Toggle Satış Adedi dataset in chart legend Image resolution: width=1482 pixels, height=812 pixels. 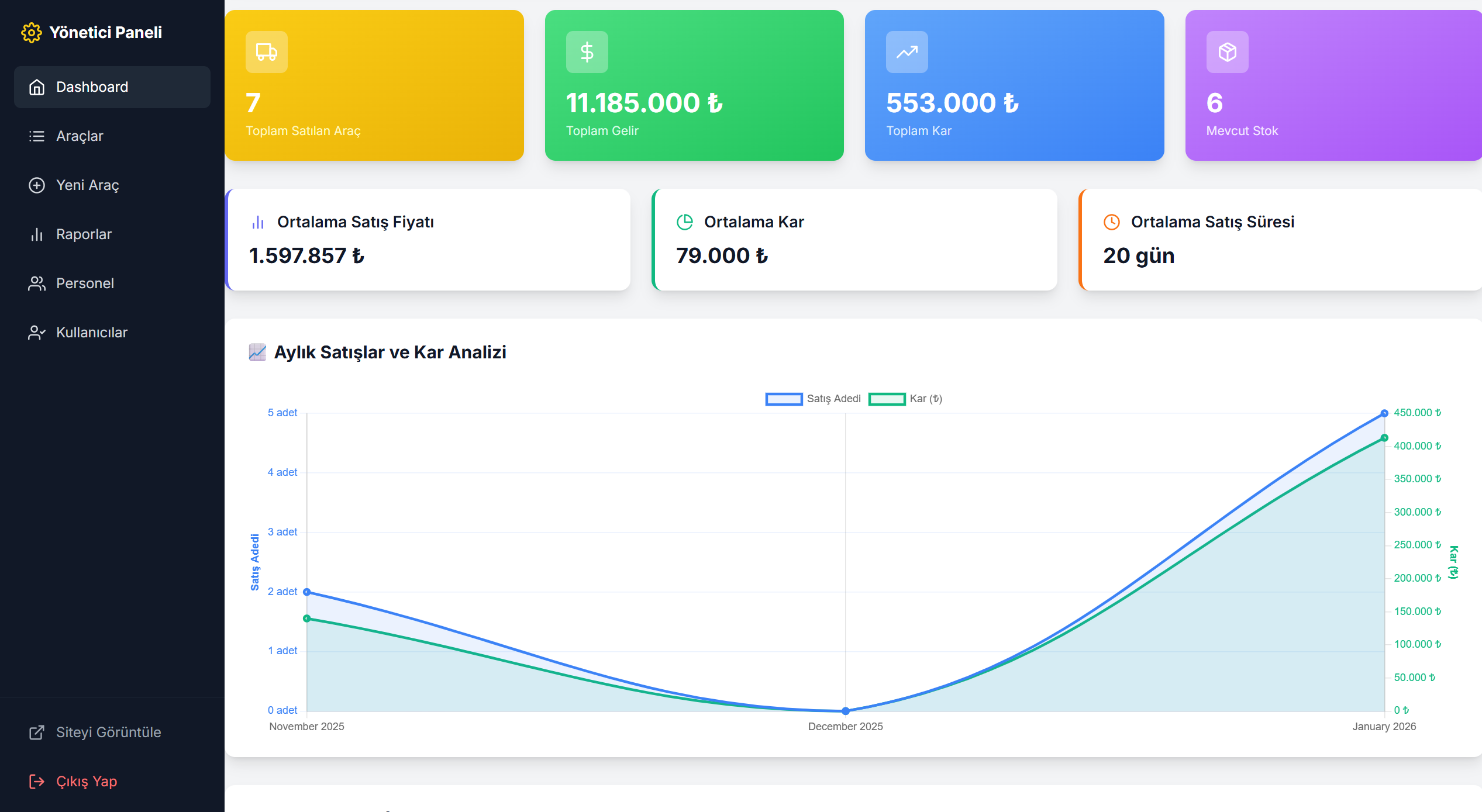[813, 399]
